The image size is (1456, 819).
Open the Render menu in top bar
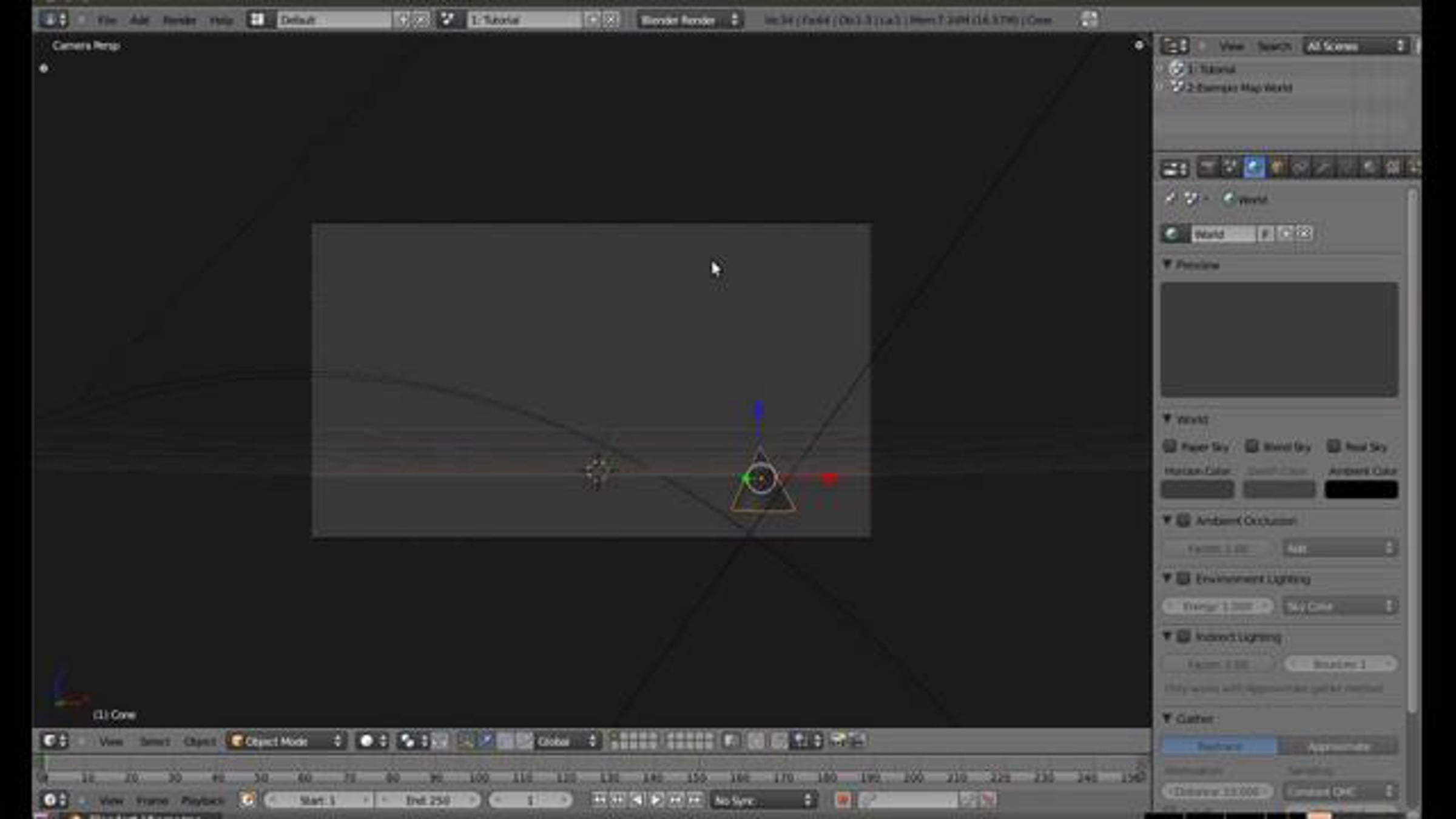click(x=180, y=20)
